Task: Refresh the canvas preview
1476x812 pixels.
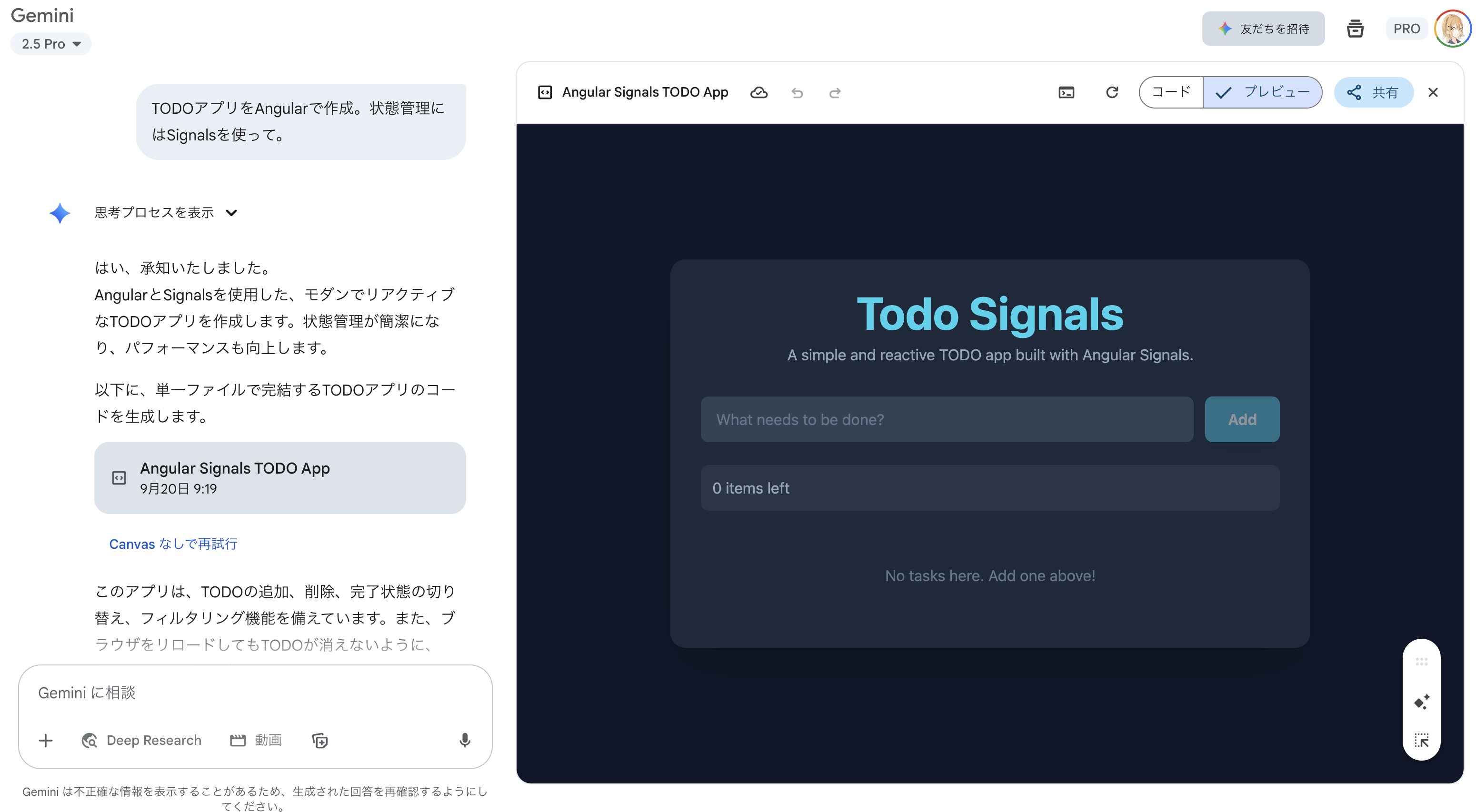Action: tap(1112, 93)
